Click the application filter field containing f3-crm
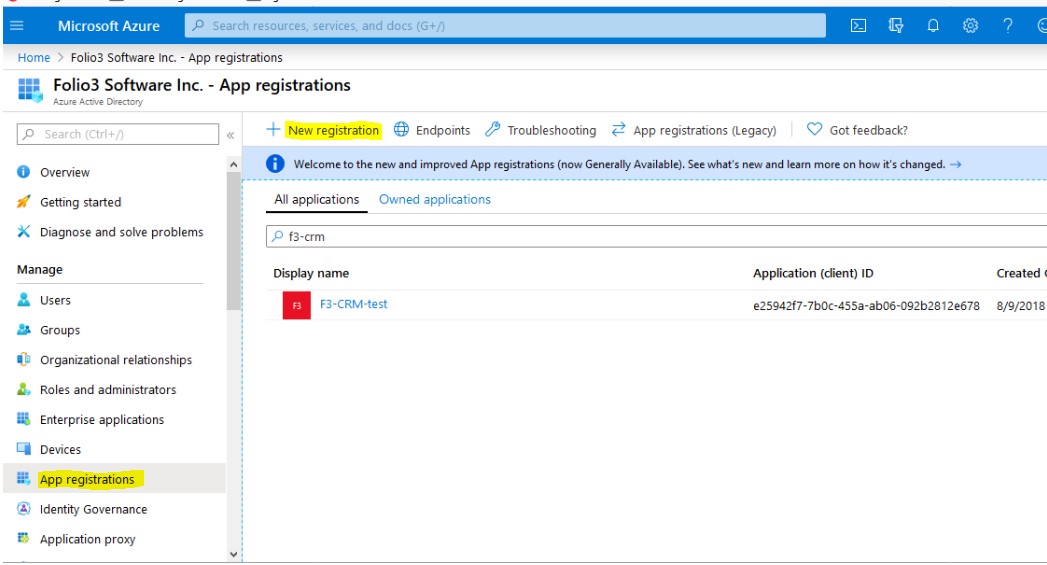Image resolution: width=1047 pixels, height=565 pixels. [656, 236]
